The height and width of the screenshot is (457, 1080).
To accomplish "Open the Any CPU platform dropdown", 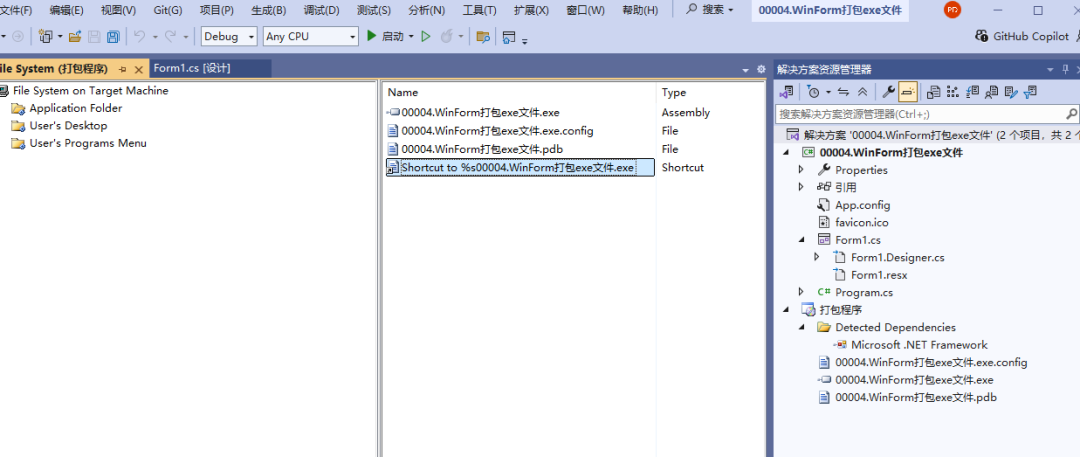I will (x=311, y=37).
